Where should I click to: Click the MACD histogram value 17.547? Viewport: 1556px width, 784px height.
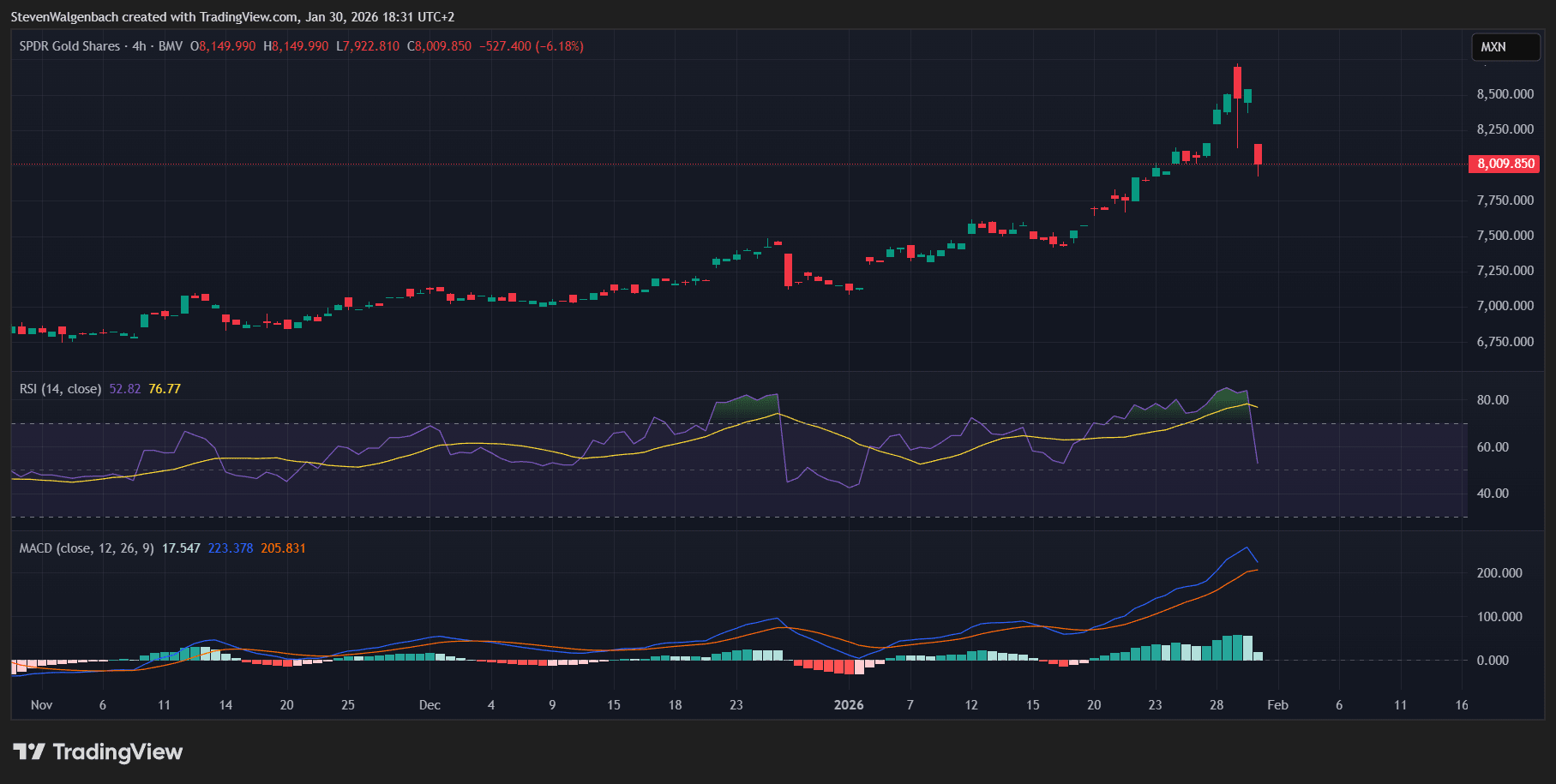pyautogui.click(x=181, y=548)
